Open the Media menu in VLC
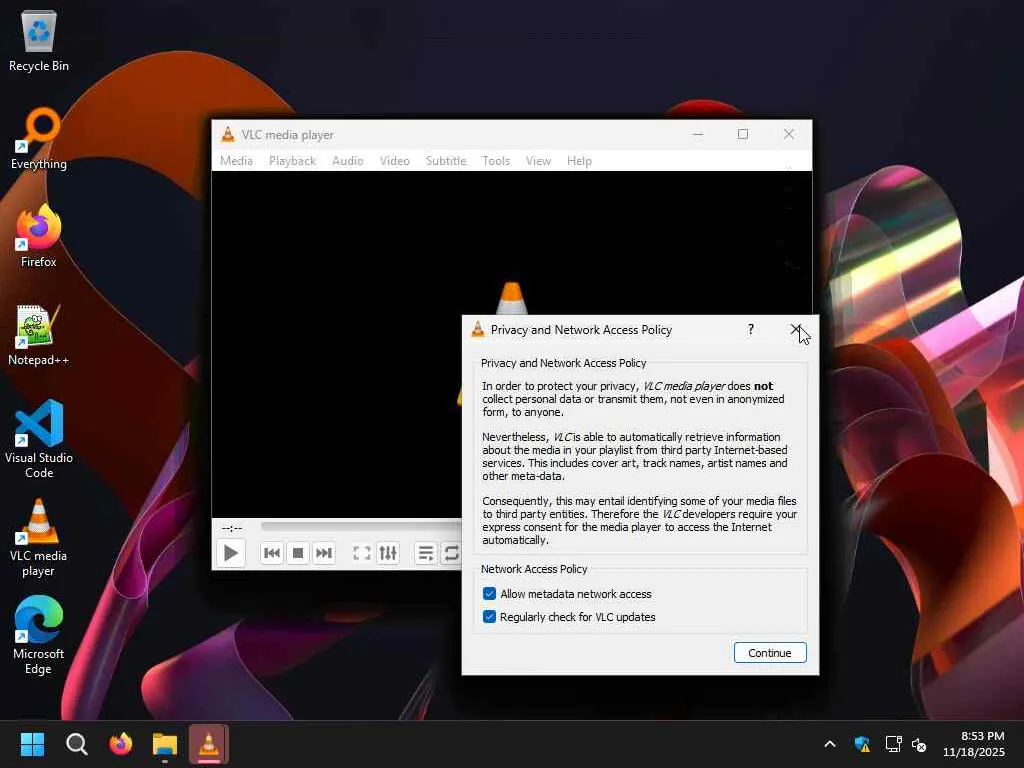The image size is (1024, 768). click(236, 161)
